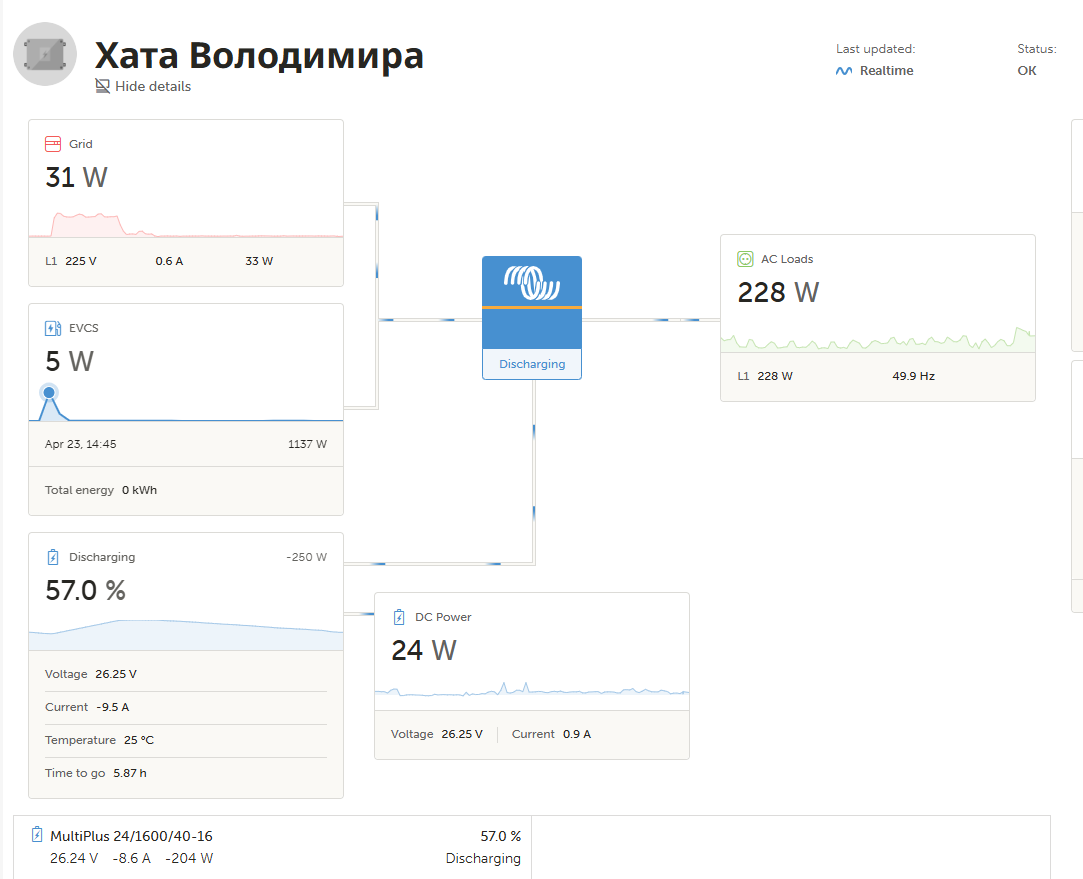Image resolution: width=1083 pixels, height=879 pixels.
Task: Click the installation avatar image
Action: click(46, 54)
